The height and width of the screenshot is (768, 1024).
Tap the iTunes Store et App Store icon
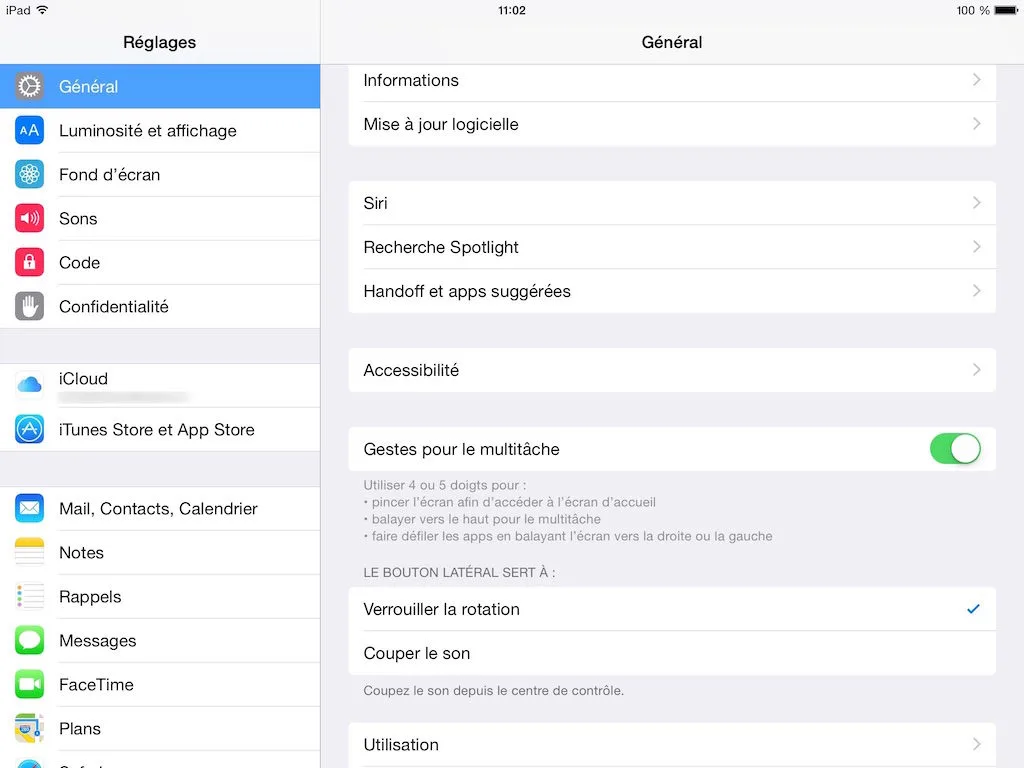[29, 429]
